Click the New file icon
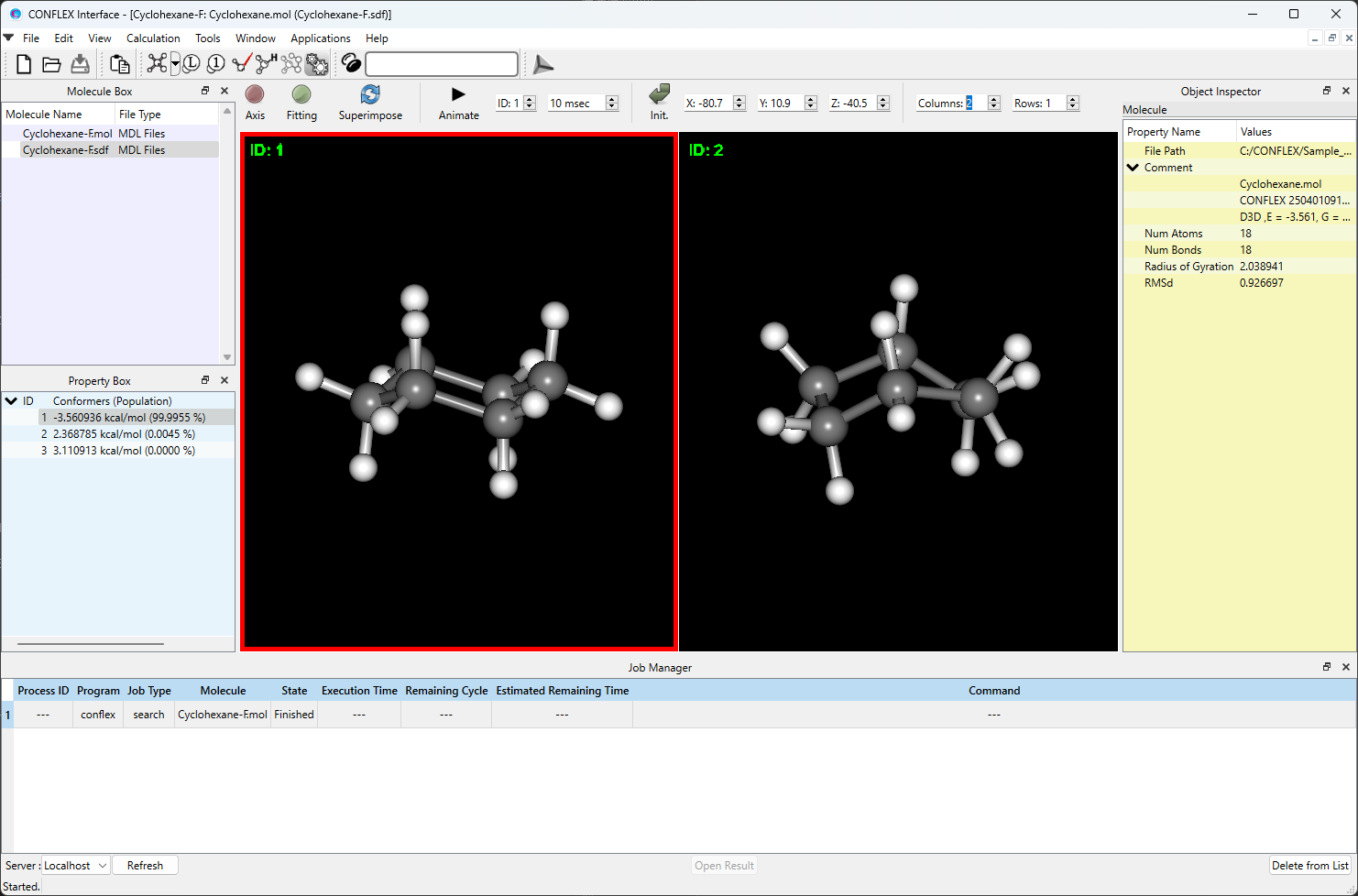1358x896 pixels. [24, 64]
